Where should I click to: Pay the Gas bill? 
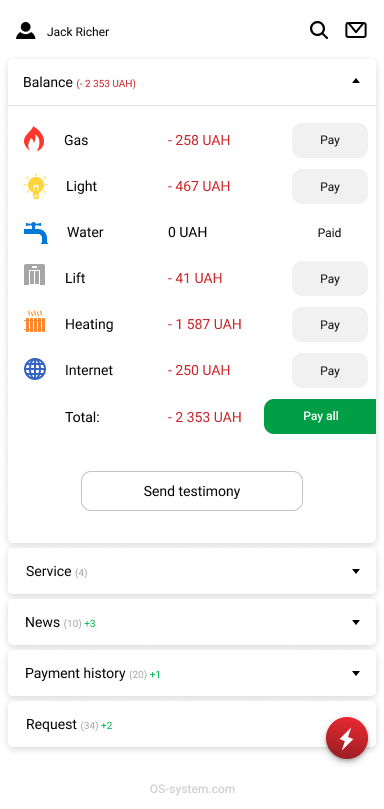pos(330,140)
